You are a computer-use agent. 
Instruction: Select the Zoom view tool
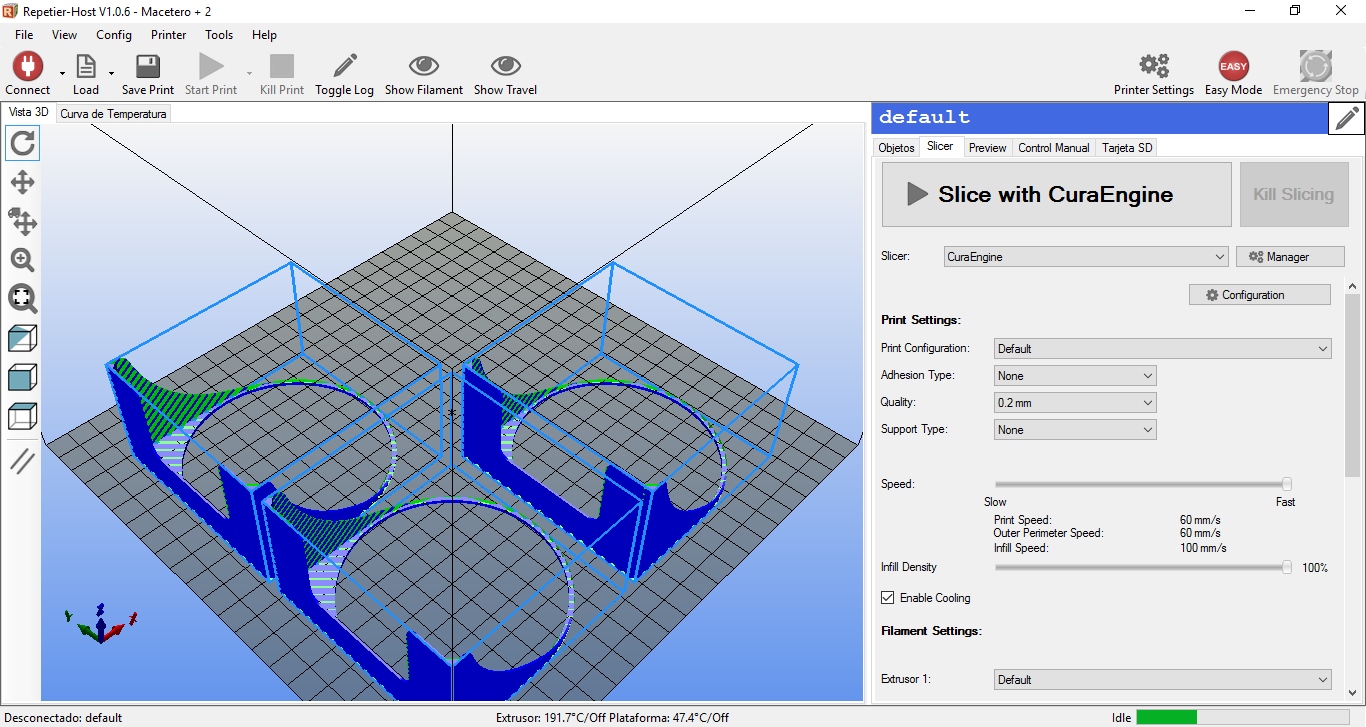point(22,260)
